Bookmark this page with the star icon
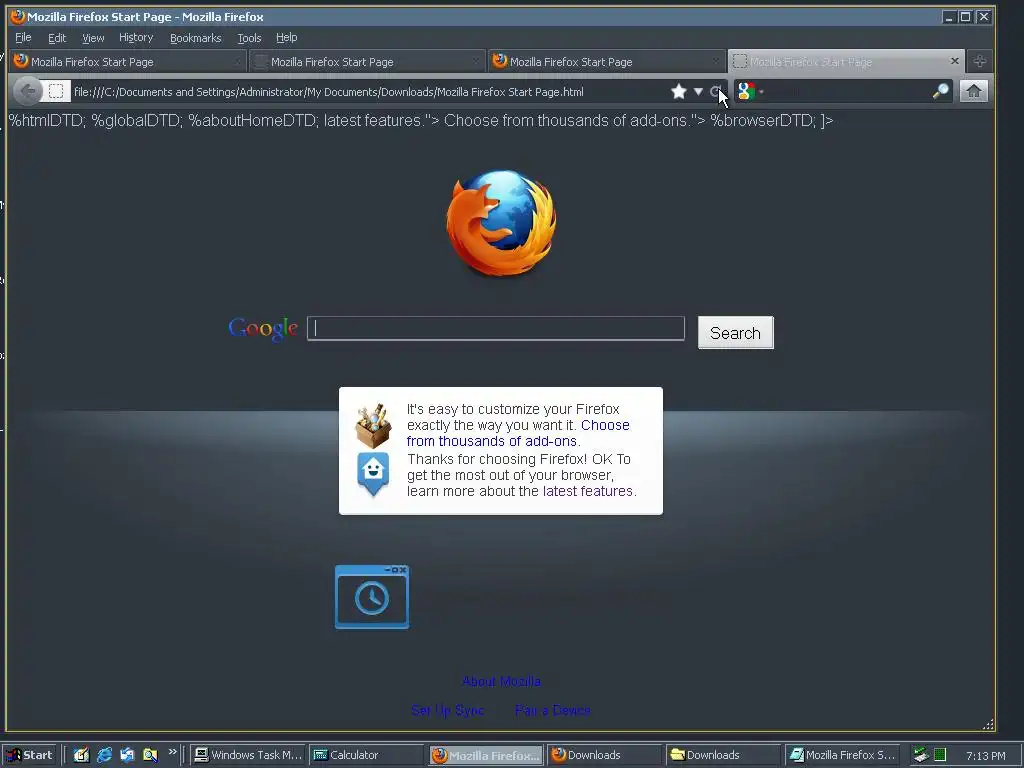1024x768 pixels. click(679, 91)
